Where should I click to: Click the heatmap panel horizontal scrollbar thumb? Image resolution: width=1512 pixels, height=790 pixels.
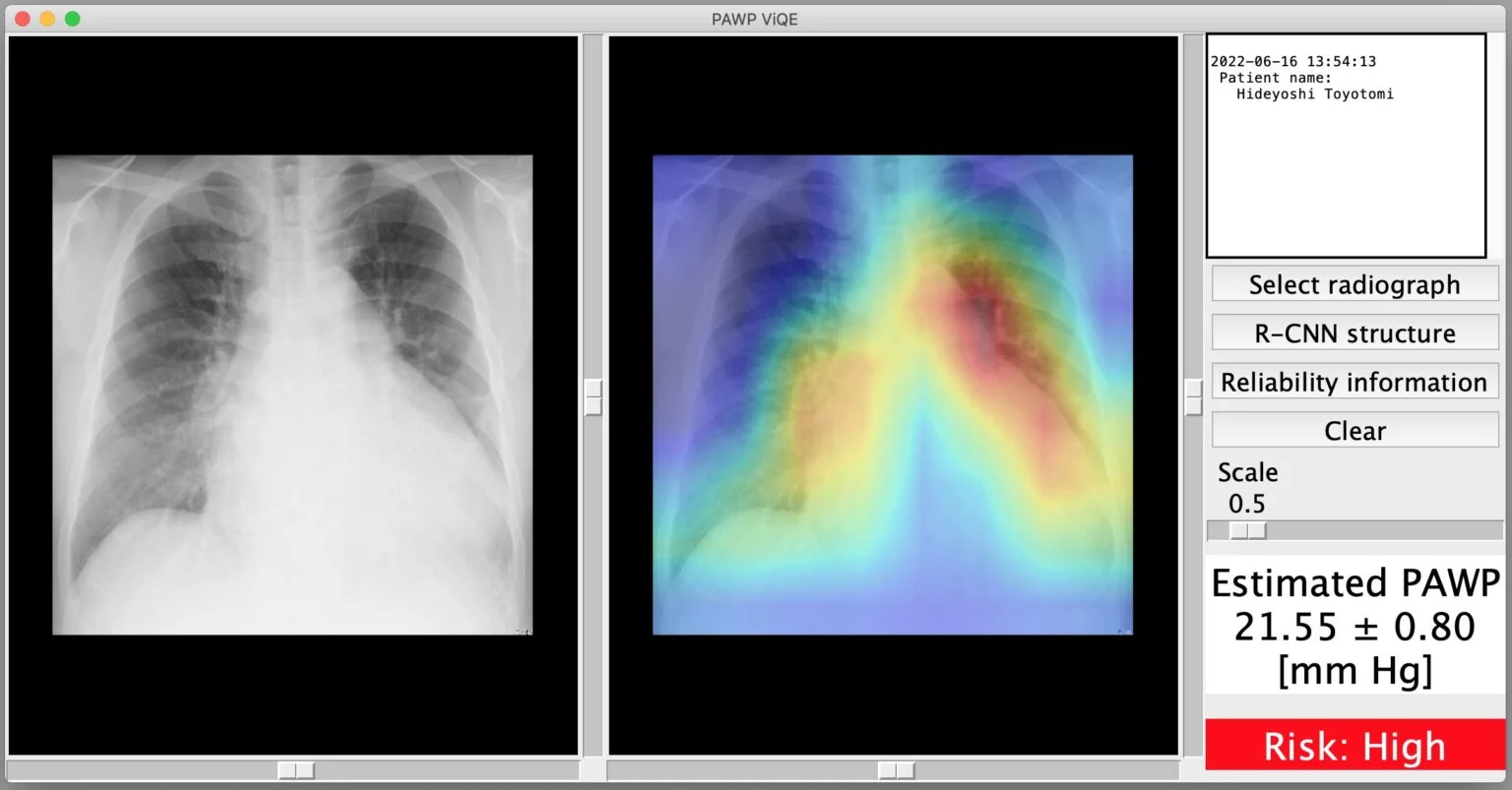click(x=897, y=770)
